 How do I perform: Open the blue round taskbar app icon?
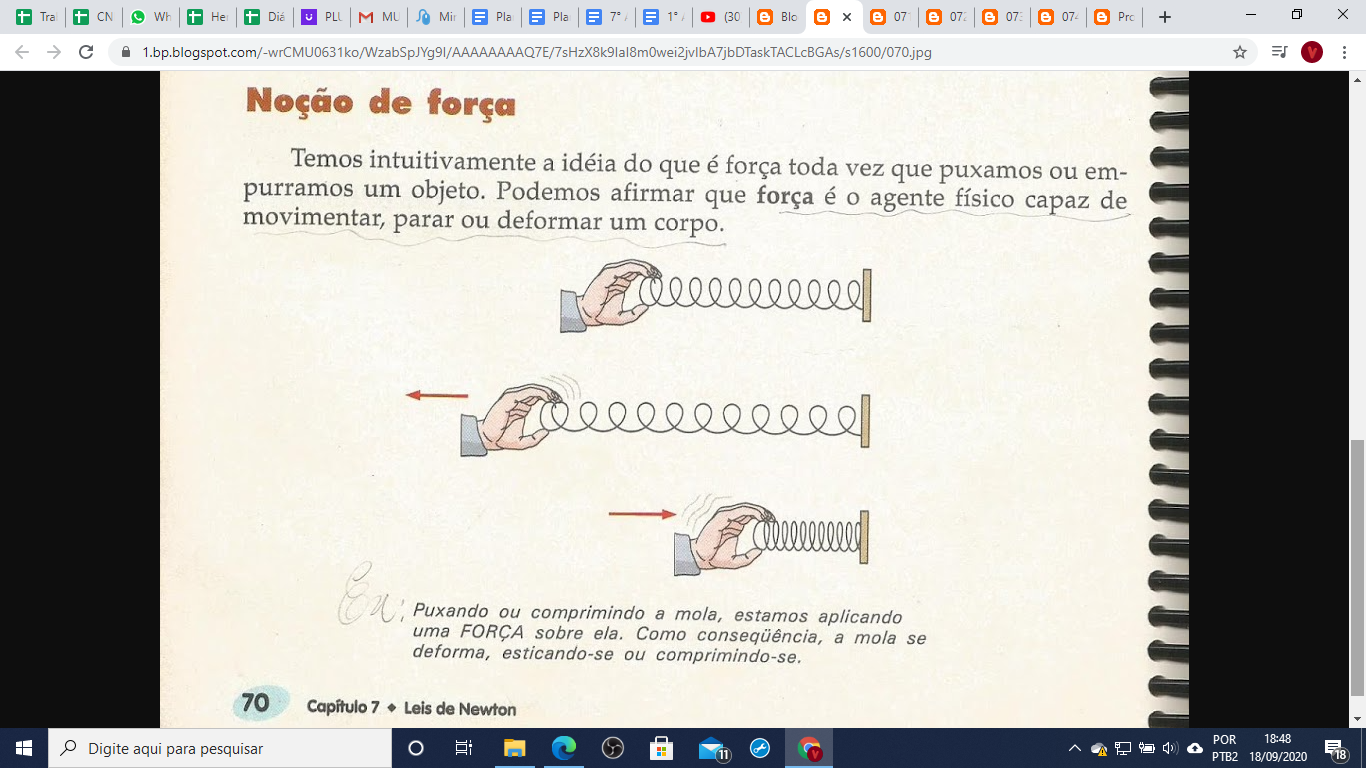pyautogui.click(x=760, y=748)
